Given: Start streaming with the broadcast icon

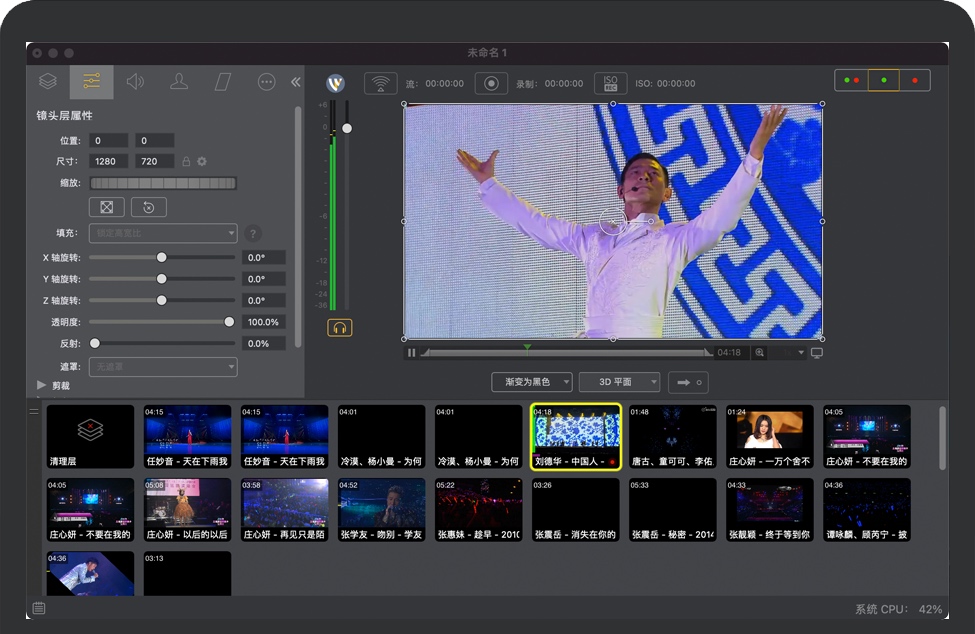Looking at the screenshot, I should click(x=380, y=84).
